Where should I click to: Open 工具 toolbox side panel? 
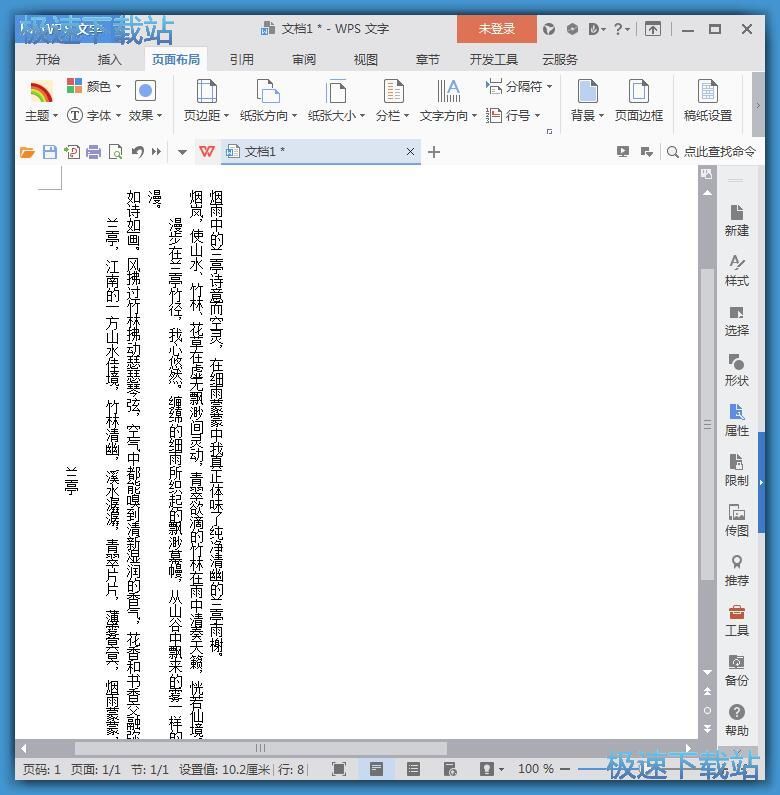click(736, 620)
